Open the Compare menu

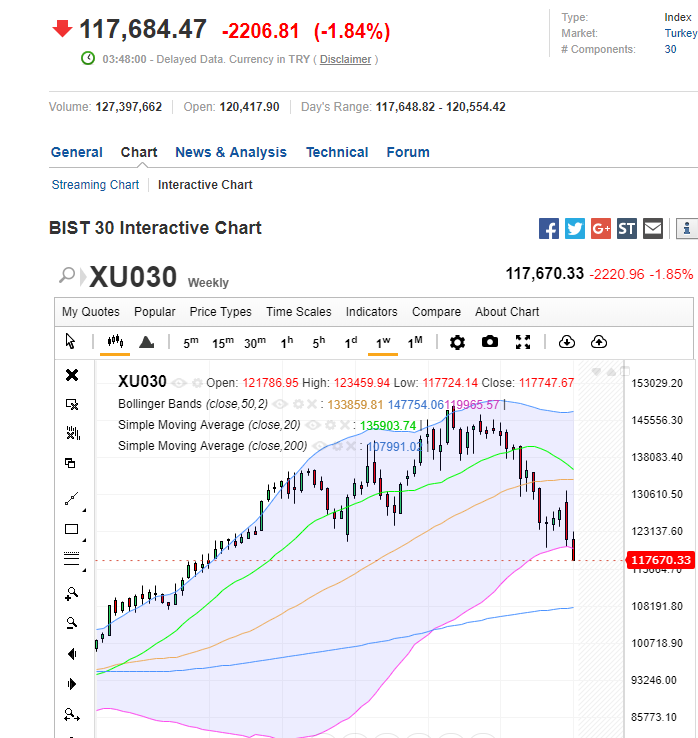(x=436, y=312)
